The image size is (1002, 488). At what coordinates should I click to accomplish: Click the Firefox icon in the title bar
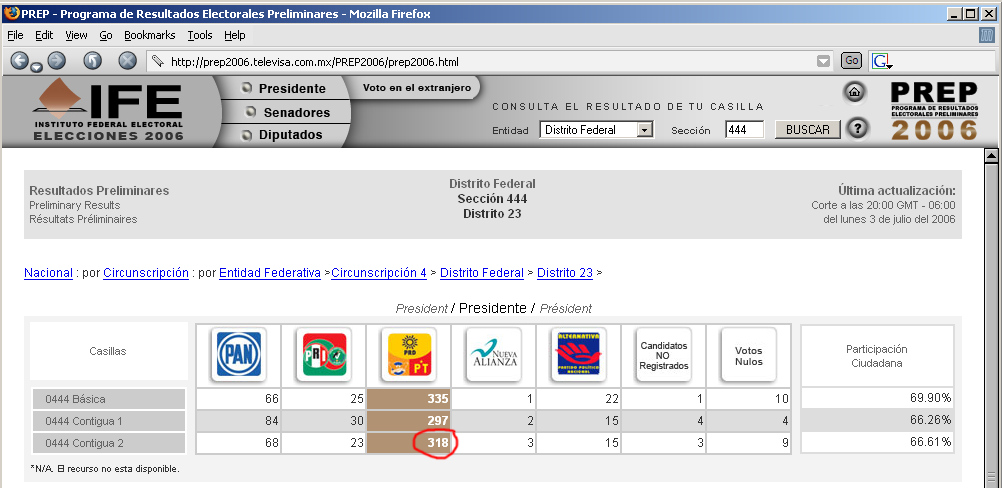12,13
